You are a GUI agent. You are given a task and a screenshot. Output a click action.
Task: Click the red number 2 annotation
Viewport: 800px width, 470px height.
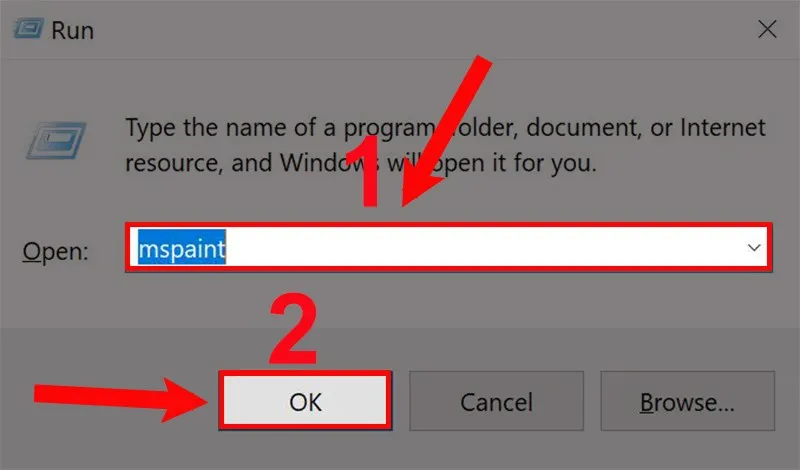coord(293,329)
